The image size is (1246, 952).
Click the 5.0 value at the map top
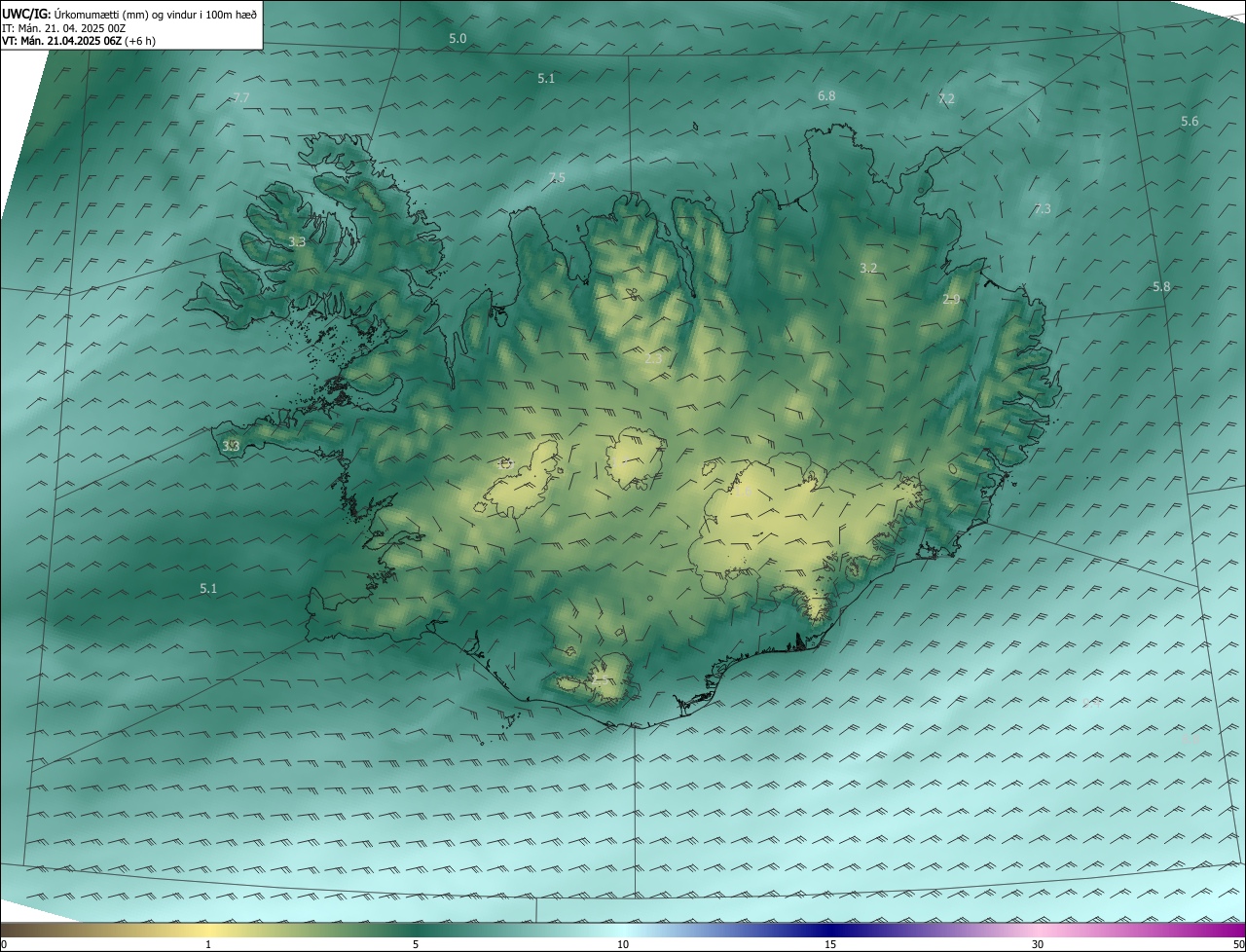458,38
